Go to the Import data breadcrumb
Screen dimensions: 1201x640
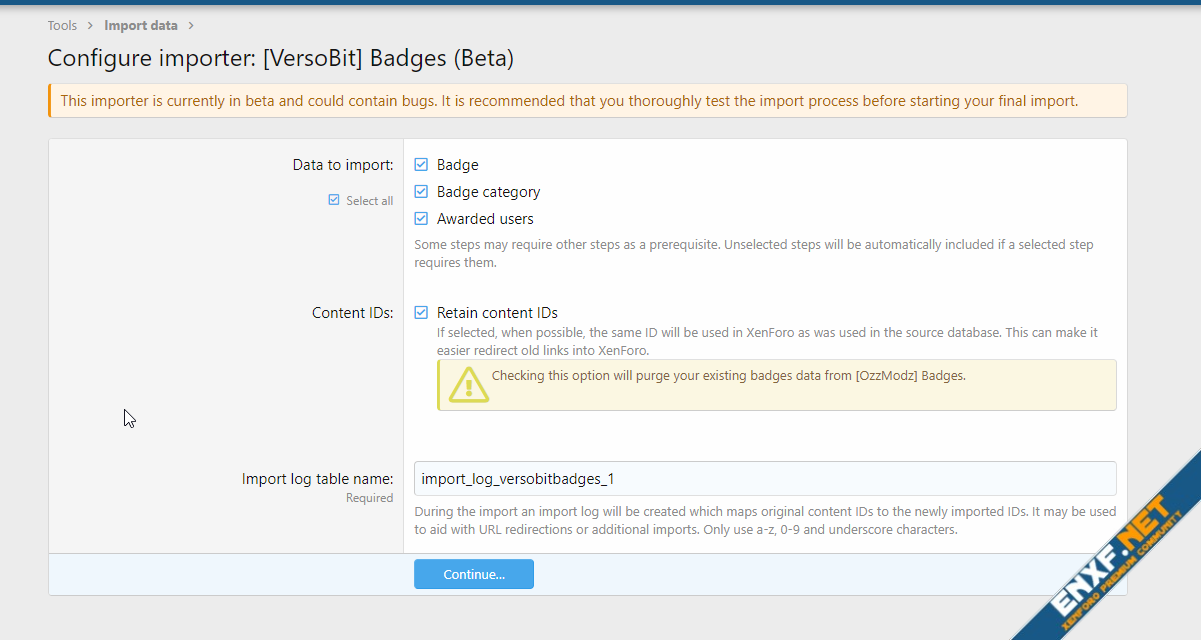click(141, 26)
